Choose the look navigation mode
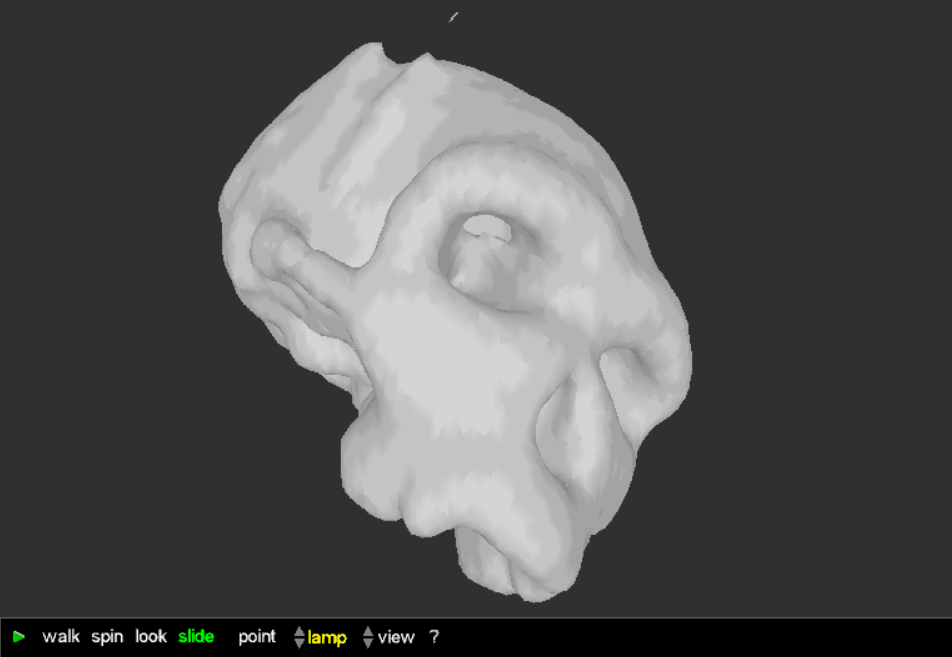 point(151,636)
